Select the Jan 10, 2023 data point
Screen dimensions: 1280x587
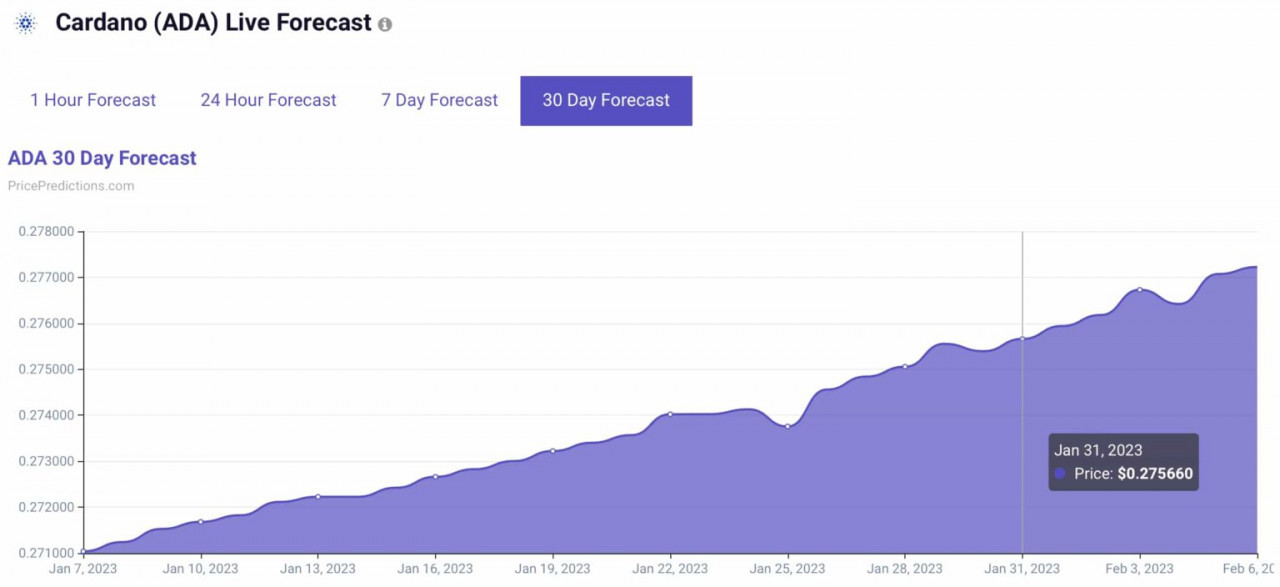click(201, 522)
